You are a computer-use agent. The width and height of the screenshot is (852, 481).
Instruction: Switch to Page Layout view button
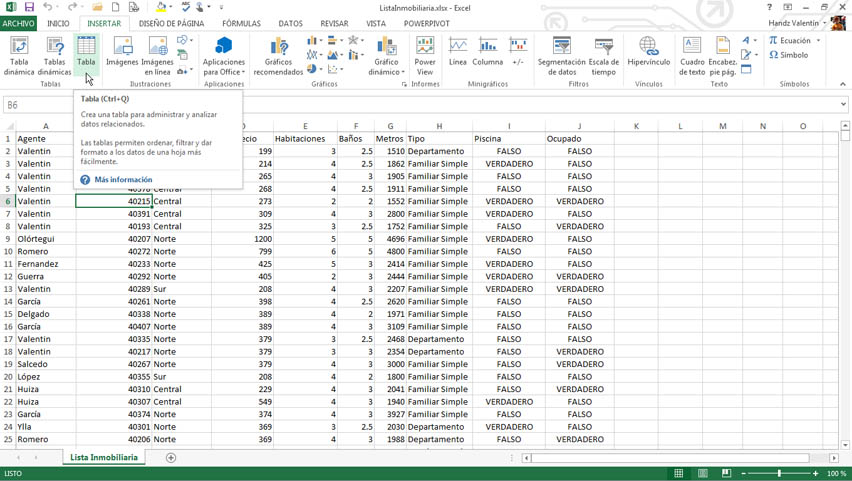[x=703, y=473]
